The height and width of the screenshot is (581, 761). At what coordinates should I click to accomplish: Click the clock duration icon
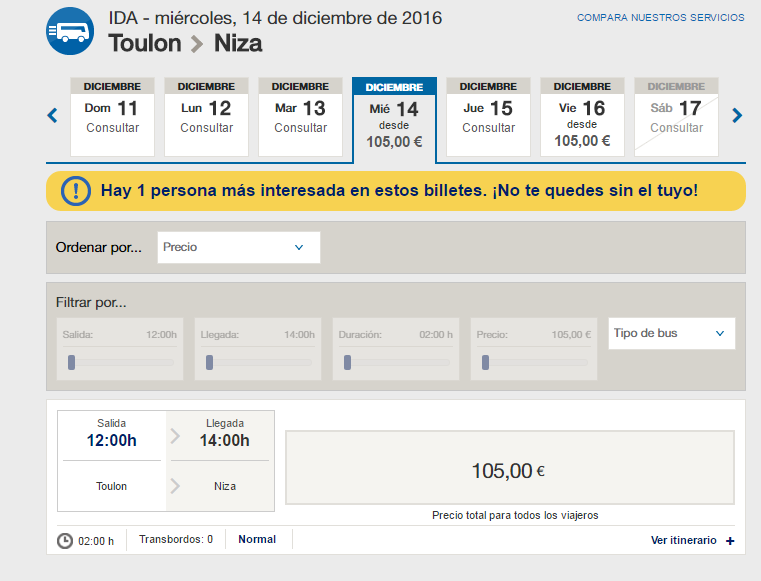pos(65,540)
